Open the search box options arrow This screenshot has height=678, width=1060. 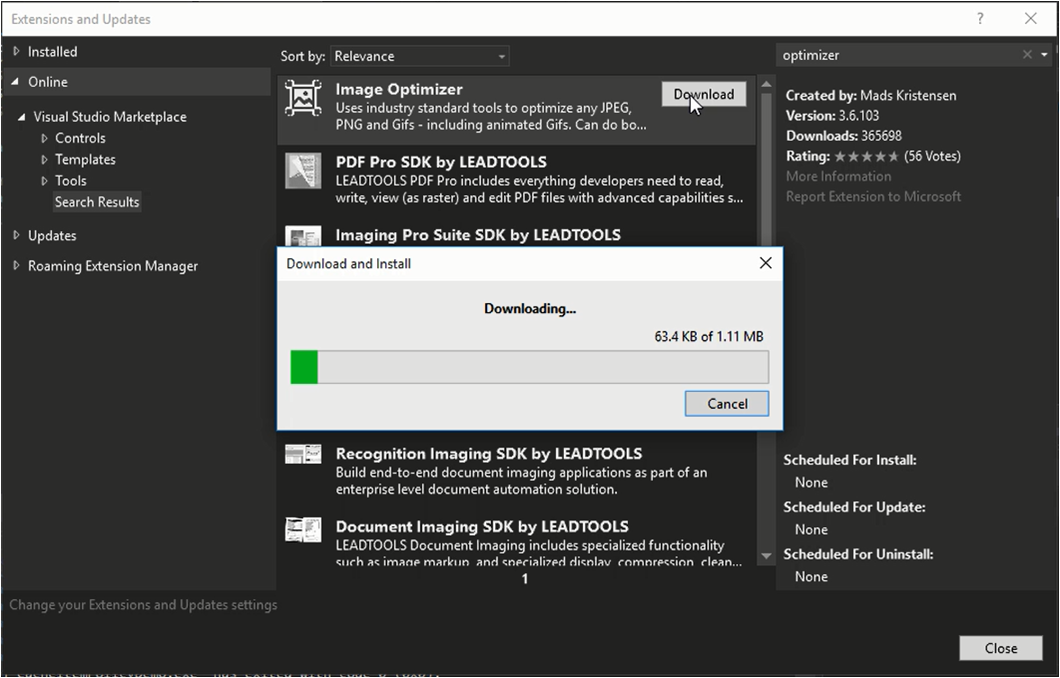[x=1044, y=55]
